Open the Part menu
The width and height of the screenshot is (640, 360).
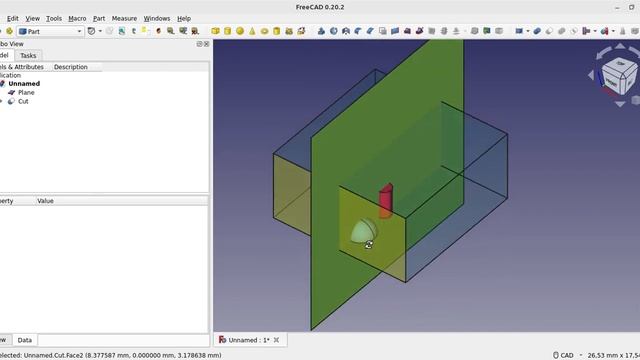(99, 18)
